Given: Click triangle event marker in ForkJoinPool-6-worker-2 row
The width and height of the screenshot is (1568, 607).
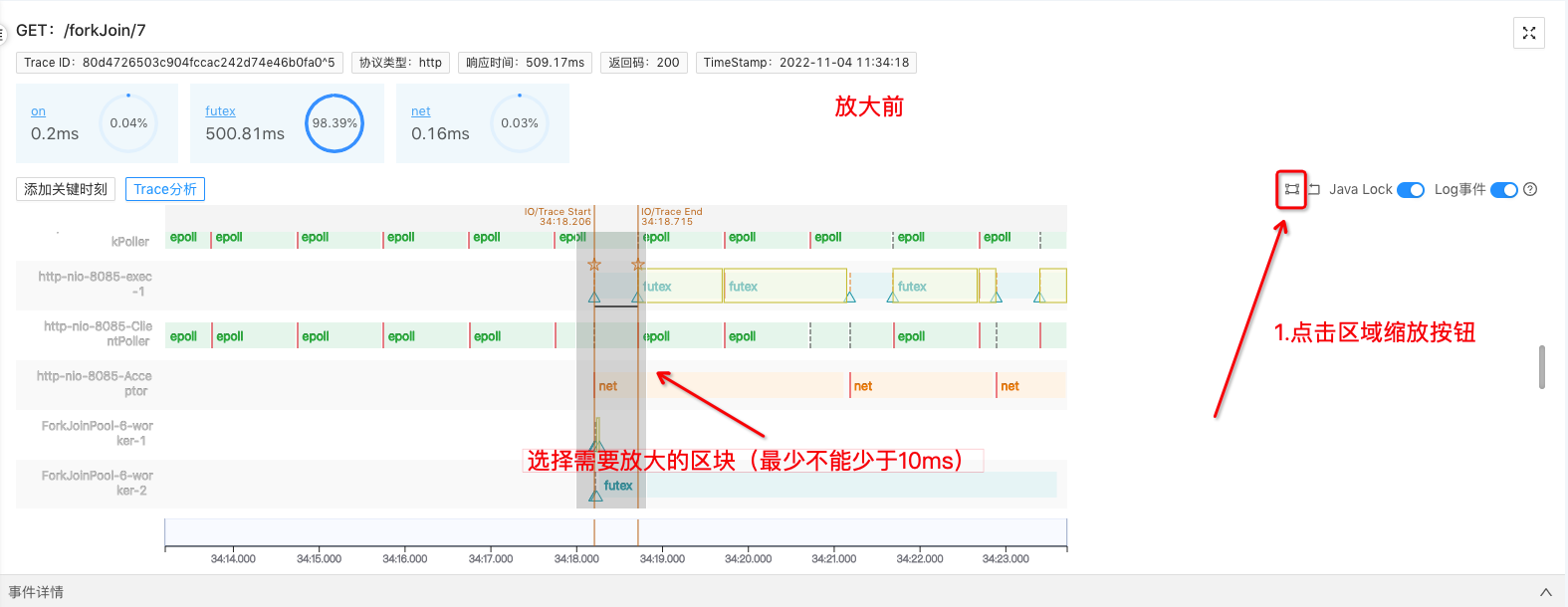Looking at the screenshot, I should [x=595, y=495].
